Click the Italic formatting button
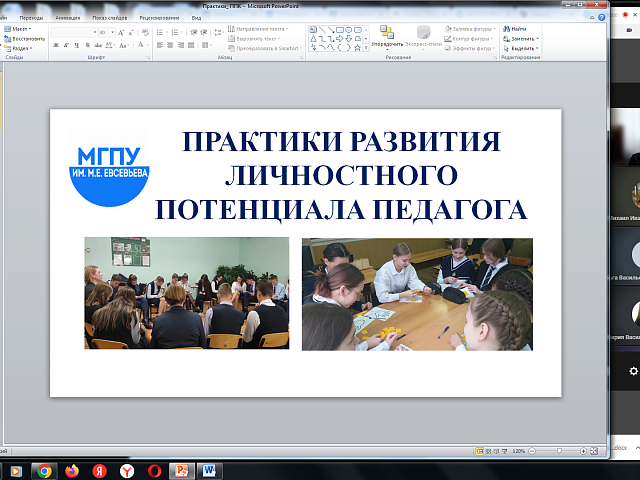The width and height of the screenshot is (640, 480). (67, 45)
